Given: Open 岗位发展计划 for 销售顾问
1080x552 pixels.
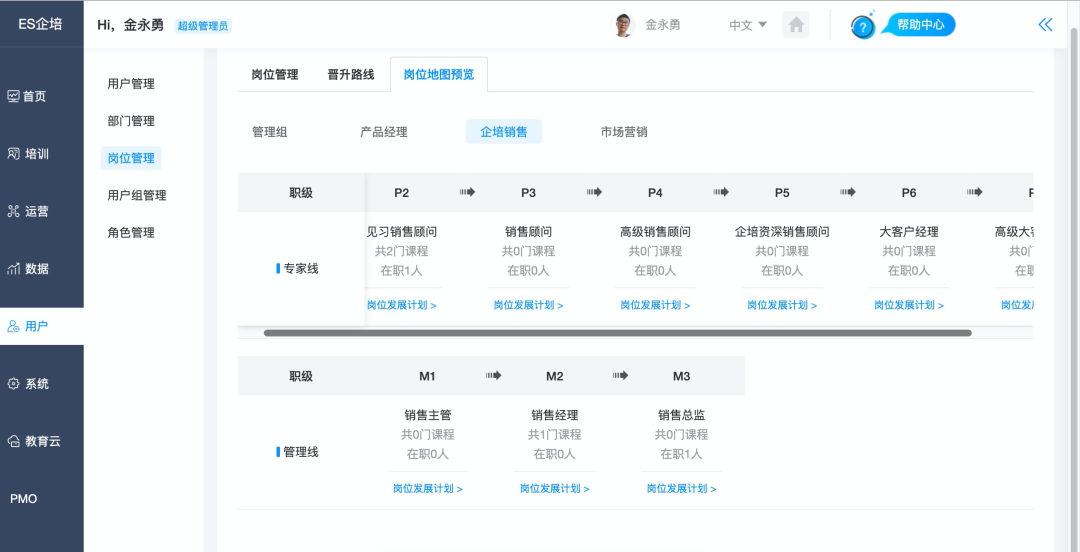Looking at the screenshot, I should (528, 305).
